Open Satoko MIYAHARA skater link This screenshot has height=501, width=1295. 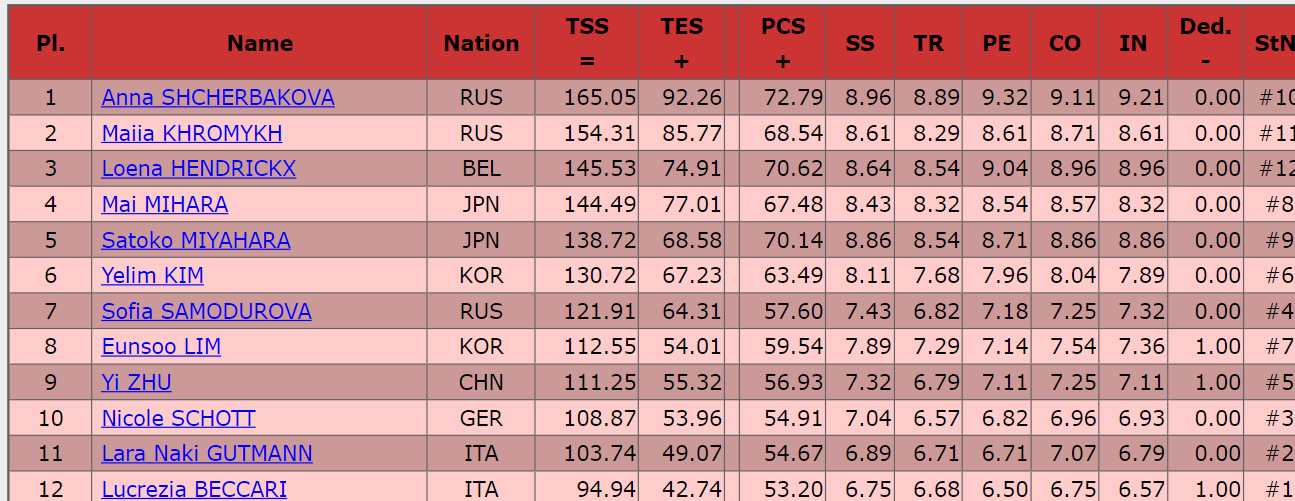tap(196, 241)
